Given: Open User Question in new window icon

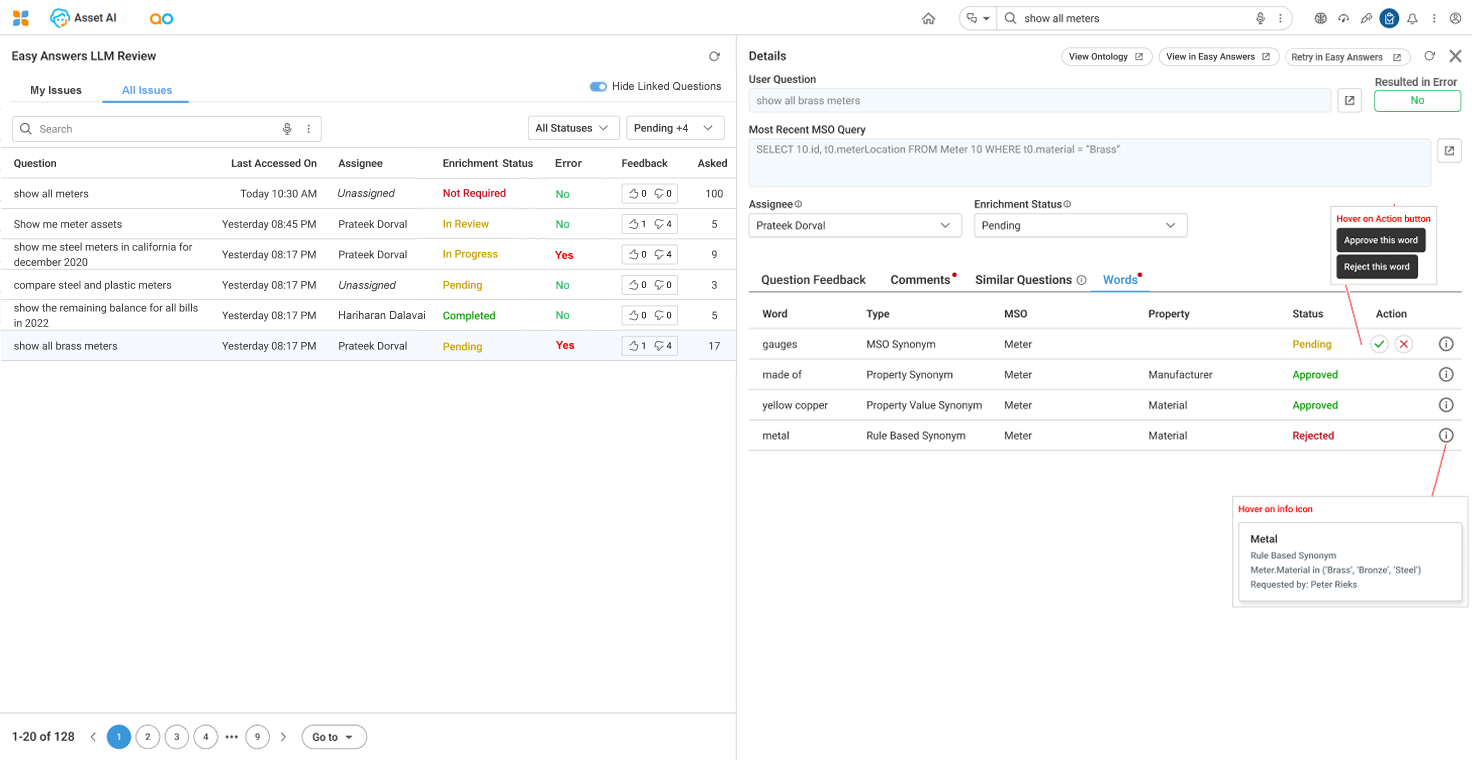Looking at the screenshot, I should click(1349, 101).
